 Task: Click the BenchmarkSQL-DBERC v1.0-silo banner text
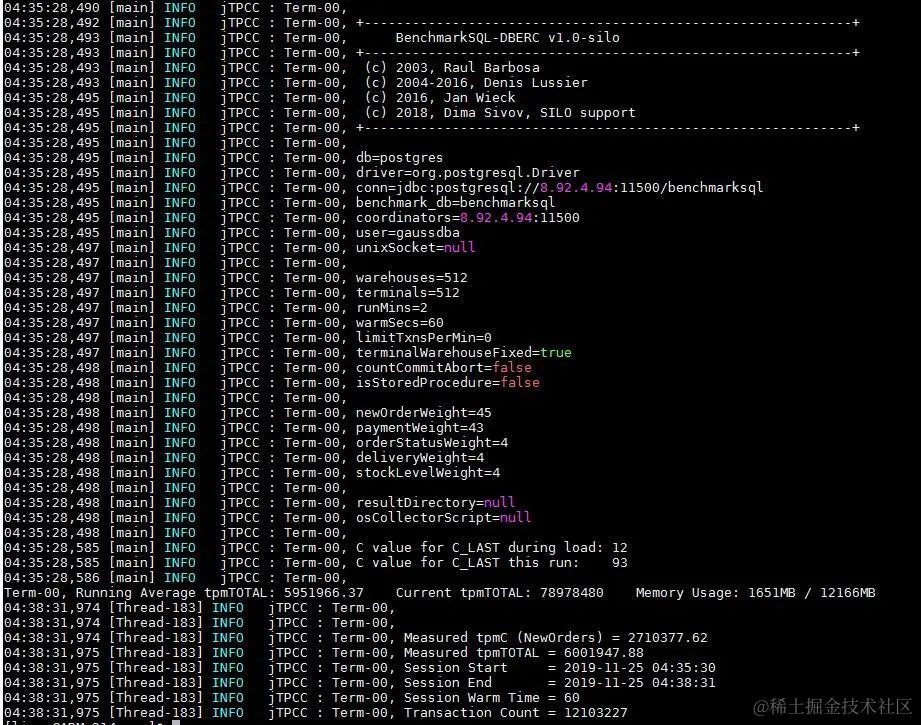pos(507,38)
